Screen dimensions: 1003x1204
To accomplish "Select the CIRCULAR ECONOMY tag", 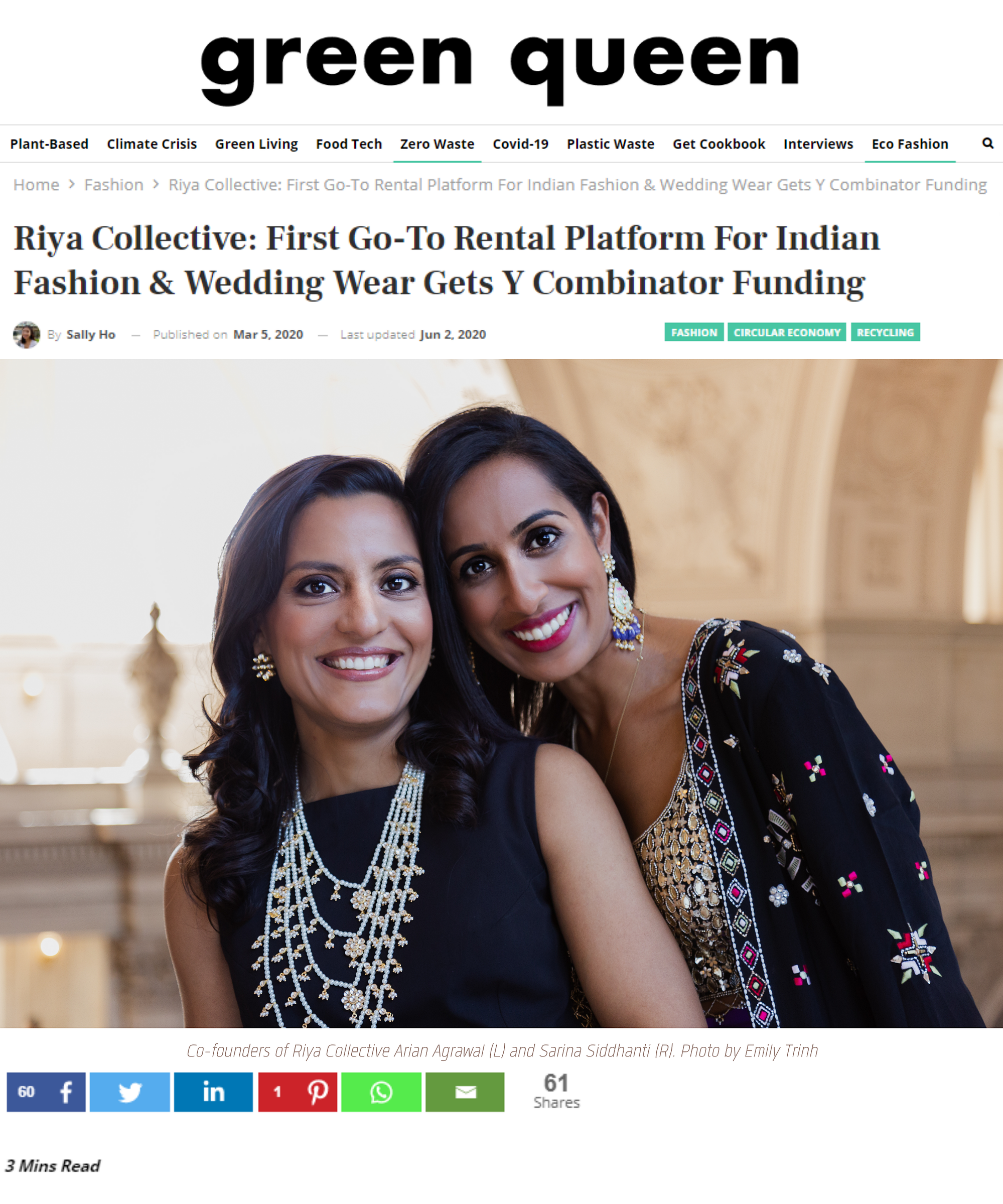I will (x=787, y=333).
